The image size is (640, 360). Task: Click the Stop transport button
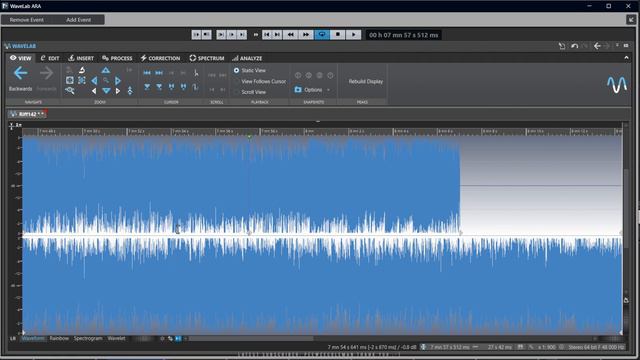[x=338, y=35]
